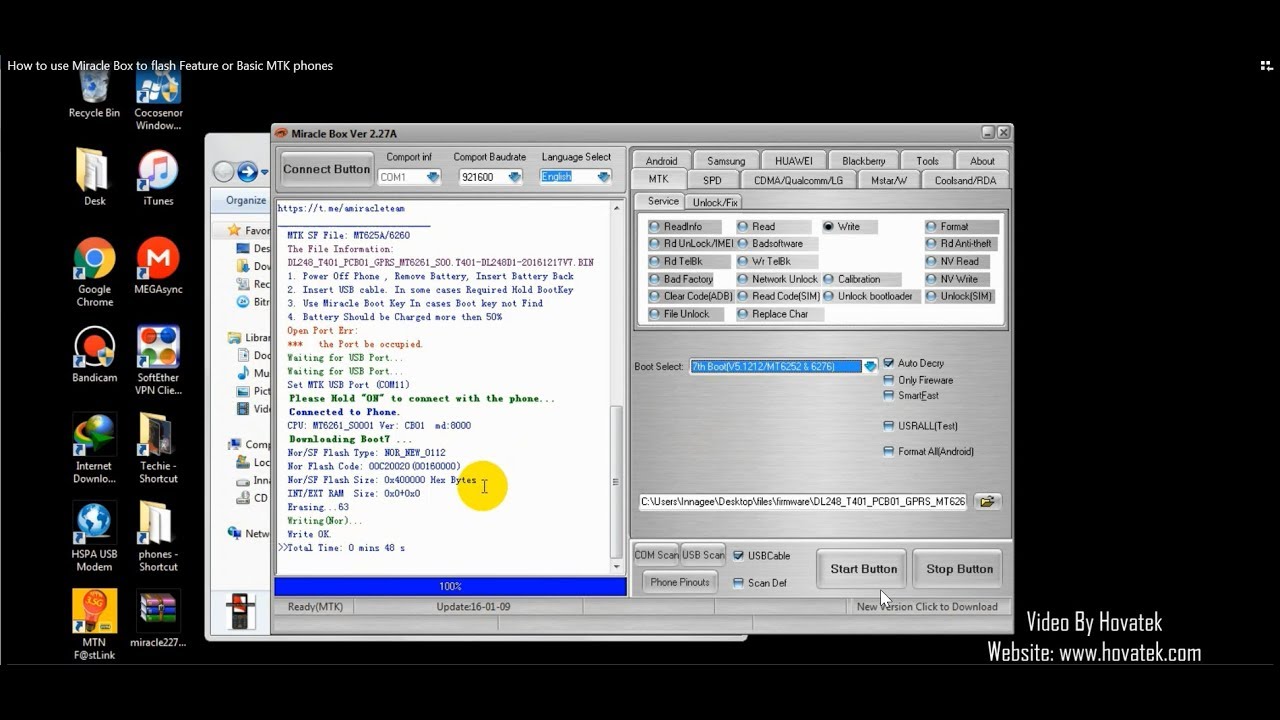Viewport: 1280px width, 720px height.
Task: Open Phone Pinouts
Action: 680,582
